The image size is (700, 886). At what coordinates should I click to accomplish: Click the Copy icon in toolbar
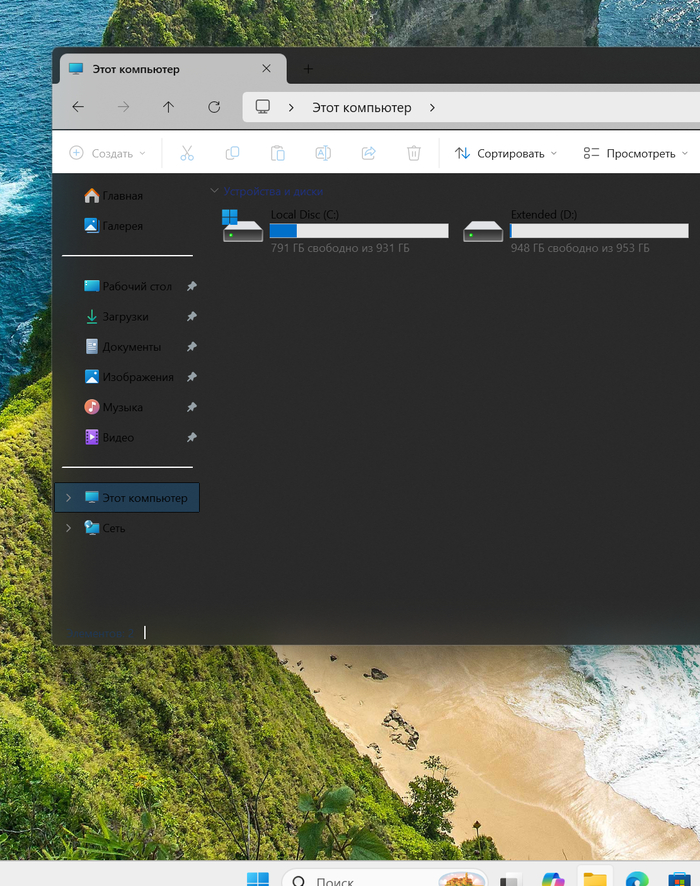[x=232, y=153]
